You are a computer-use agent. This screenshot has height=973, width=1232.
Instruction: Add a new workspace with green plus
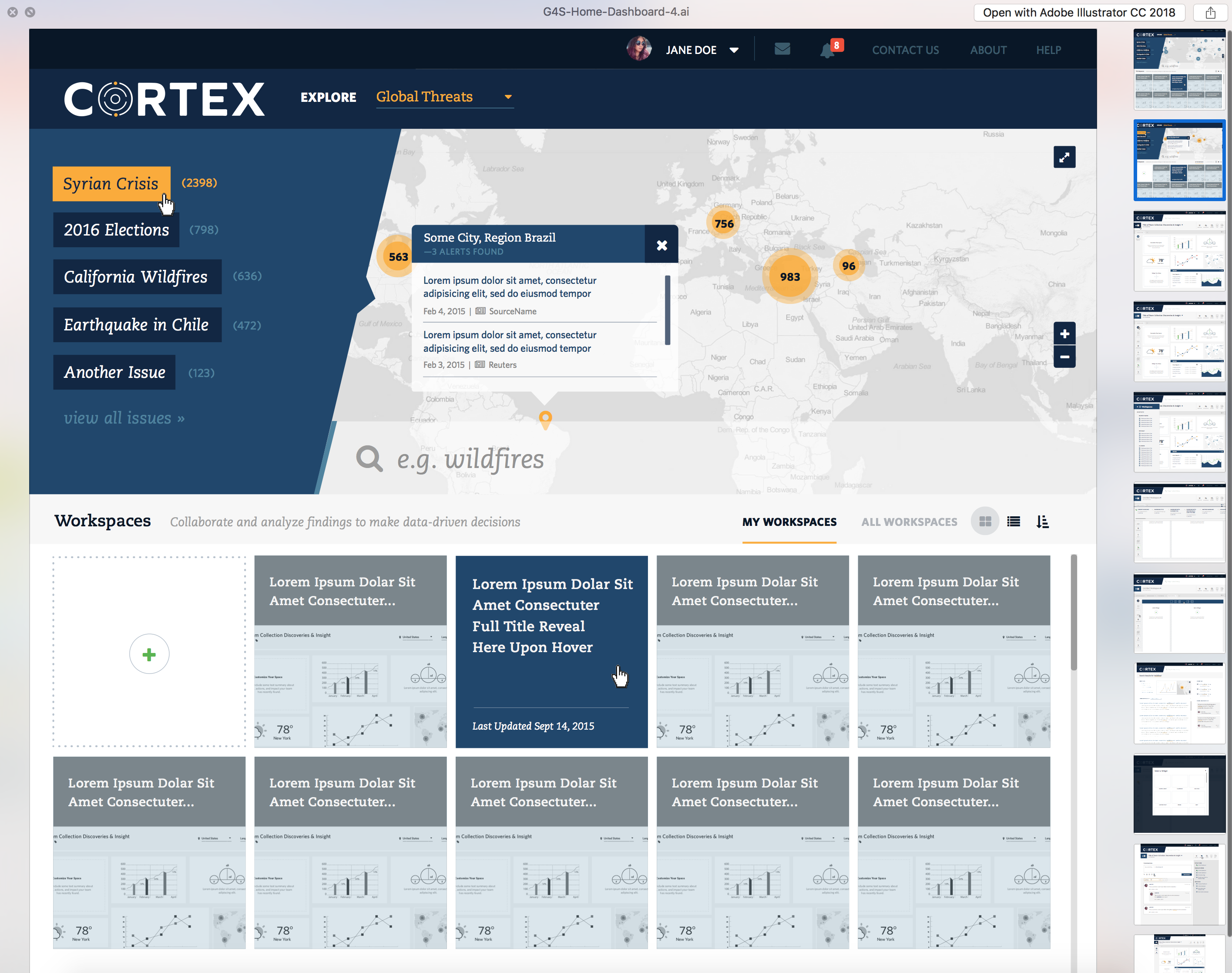coord(149,654)
